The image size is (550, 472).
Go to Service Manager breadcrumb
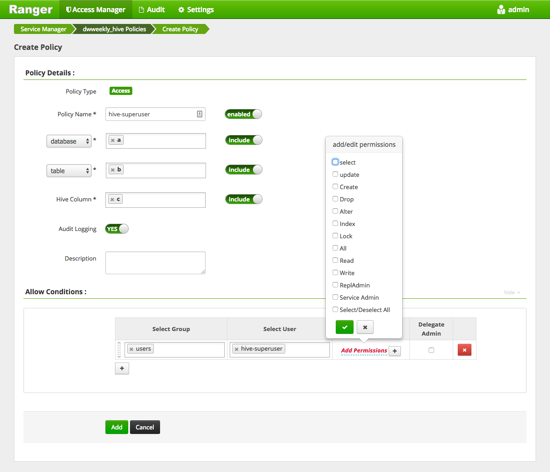(43, 29)
